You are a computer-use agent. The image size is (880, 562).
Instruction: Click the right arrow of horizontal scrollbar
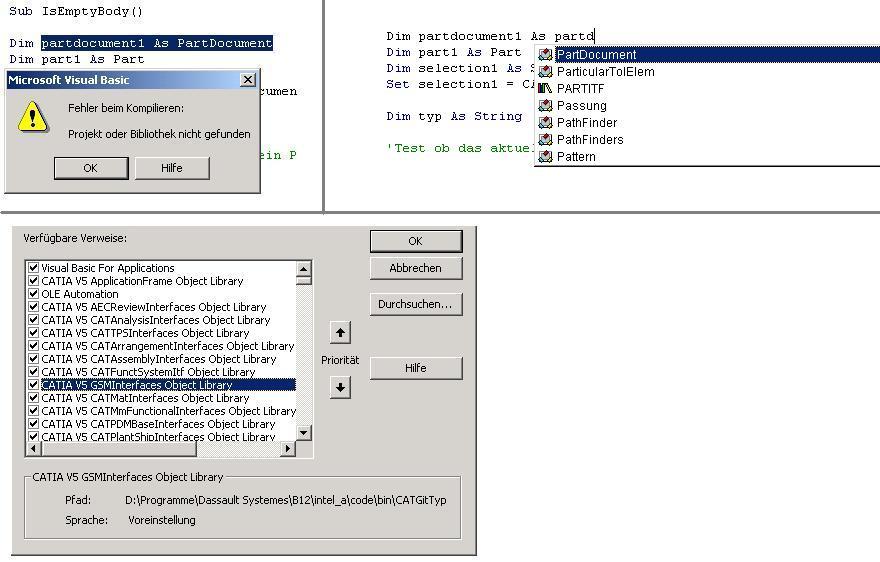[x=288, y=449]
